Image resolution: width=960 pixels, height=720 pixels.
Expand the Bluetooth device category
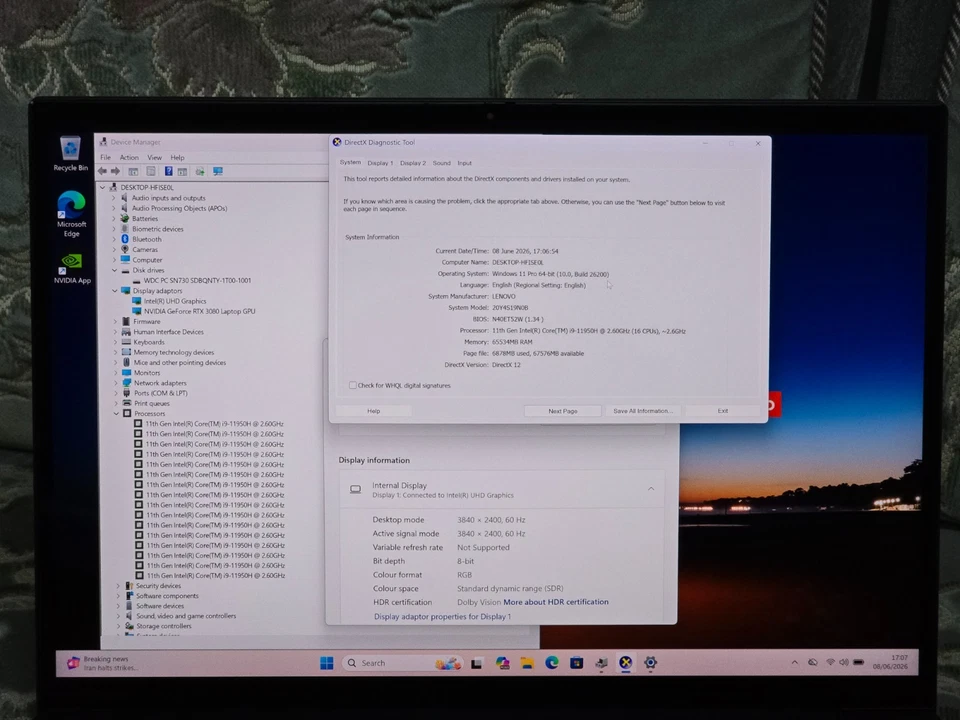click(x=114, y=239)
